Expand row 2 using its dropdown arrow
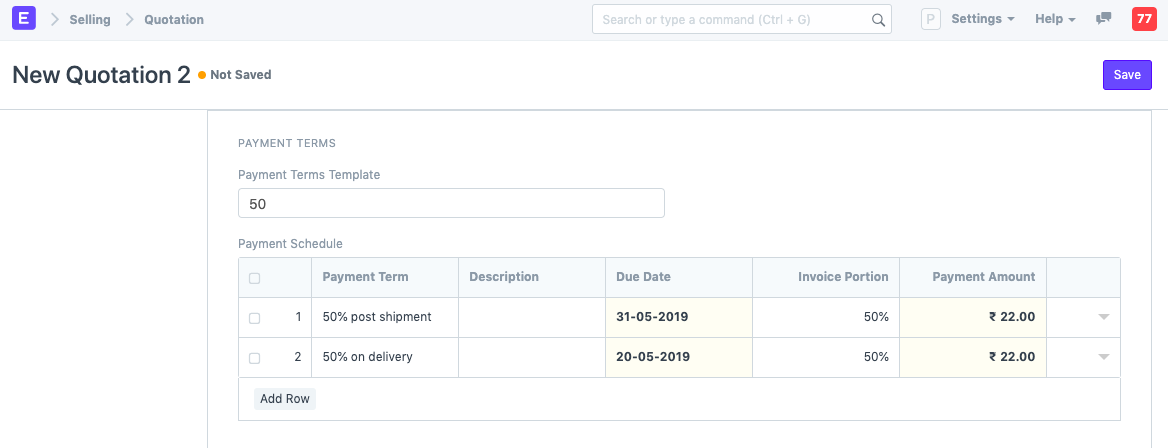Image resolution: width=1168 pixels, height=448 pixels. (1104, 357)
